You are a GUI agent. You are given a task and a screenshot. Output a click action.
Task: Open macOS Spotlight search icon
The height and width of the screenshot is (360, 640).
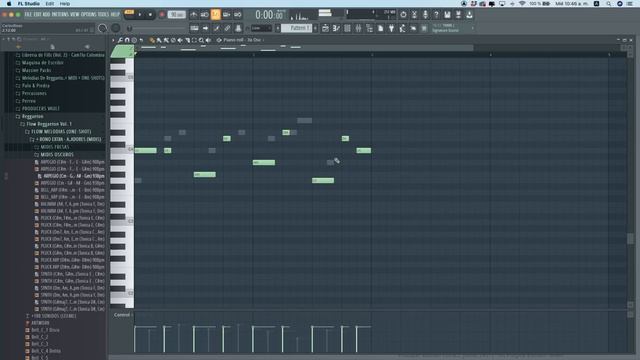click(608, 4)
